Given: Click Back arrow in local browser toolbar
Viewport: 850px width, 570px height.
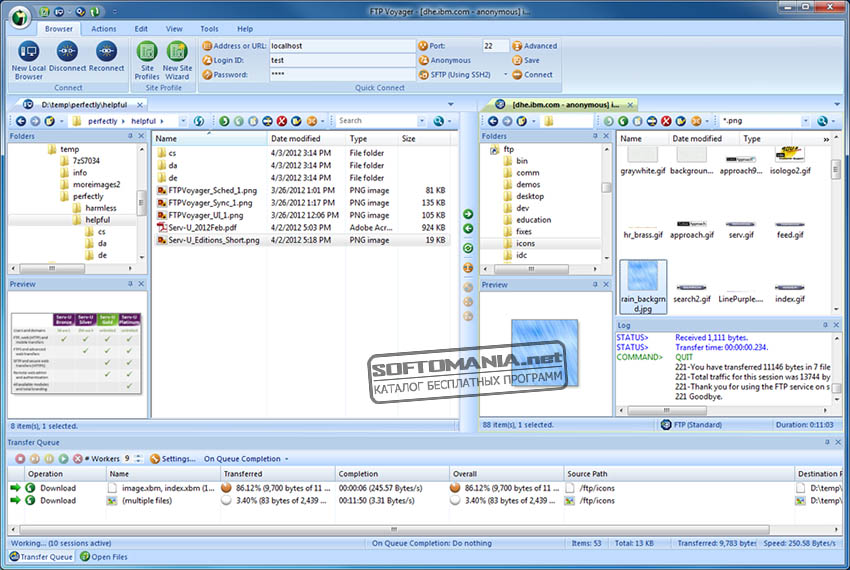Looking at the screenshot, I should 21,121.
